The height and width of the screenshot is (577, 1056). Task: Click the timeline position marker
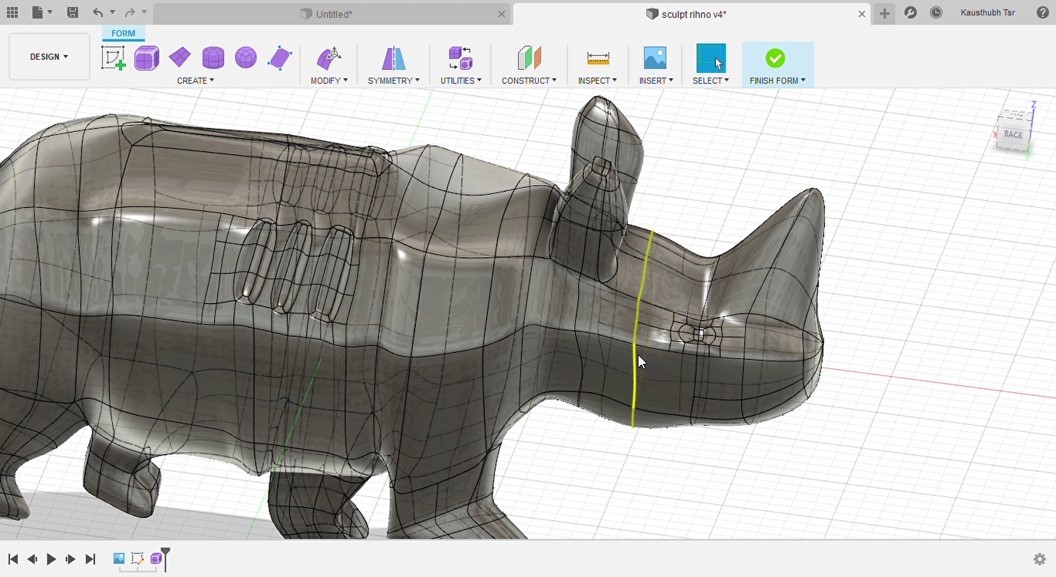click(x=166, y=558)
